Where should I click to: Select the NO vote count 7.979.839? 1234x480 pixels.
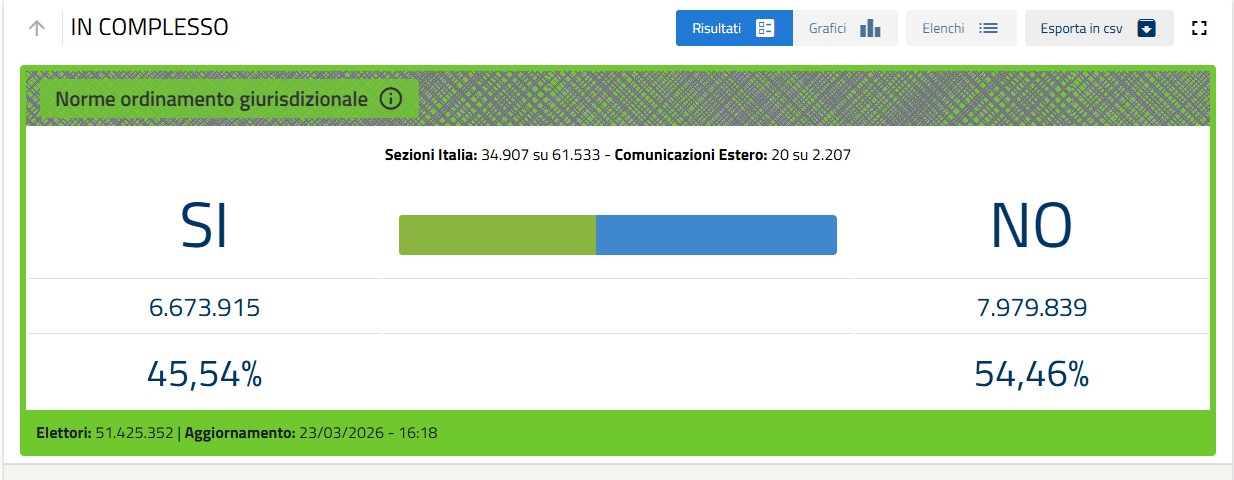click(1031, 308)
